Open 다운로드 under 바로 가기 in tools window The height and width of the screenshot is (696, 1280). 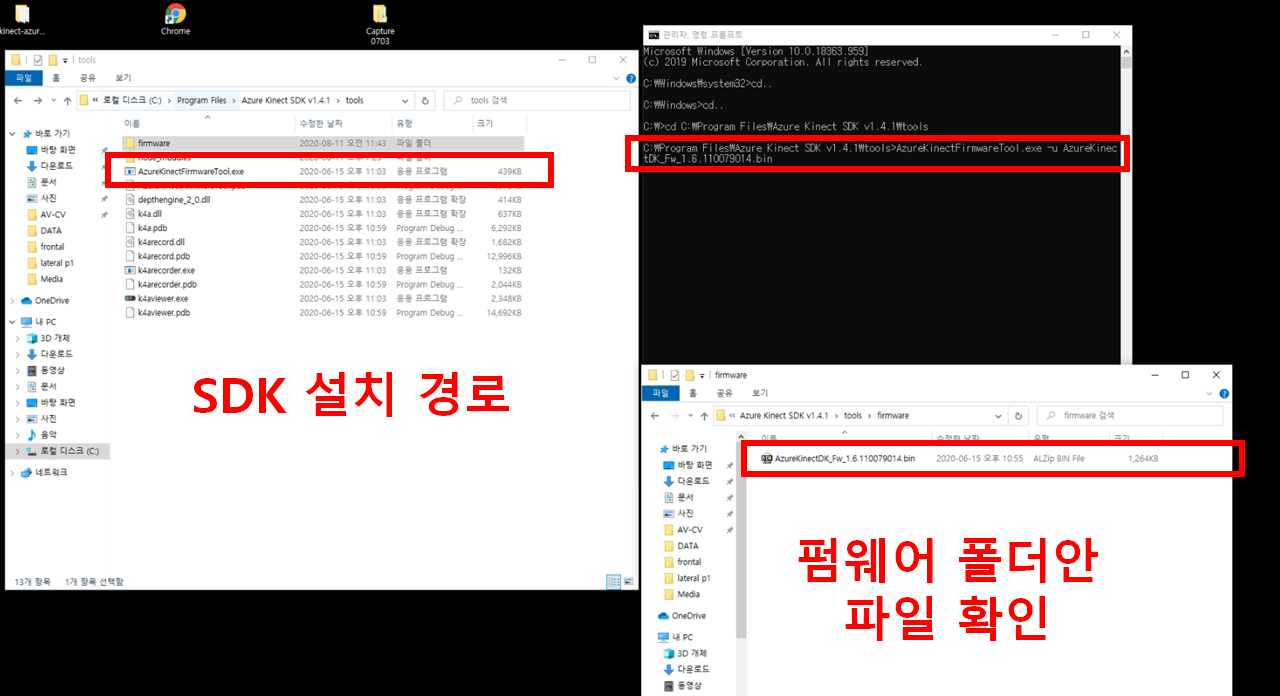coord(56,165)
